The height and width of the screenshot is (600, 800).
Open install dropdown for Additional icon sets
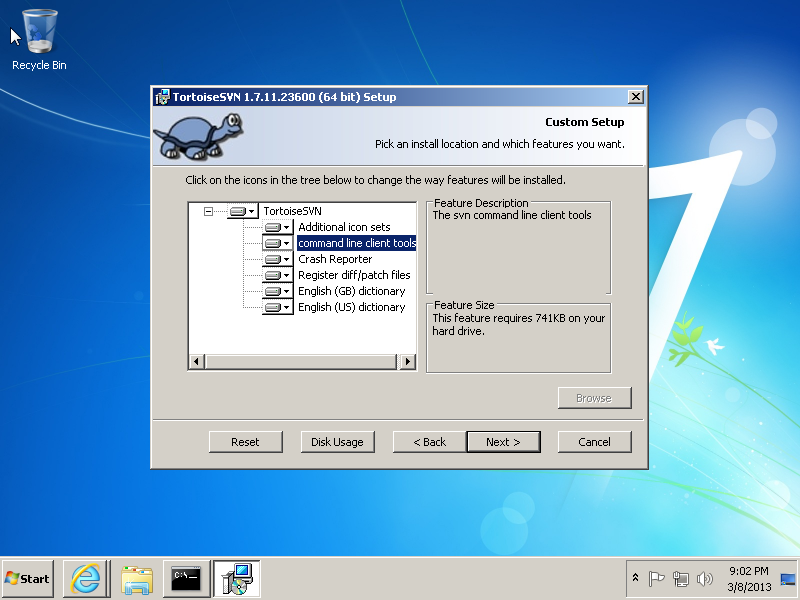tap(278, 227)
